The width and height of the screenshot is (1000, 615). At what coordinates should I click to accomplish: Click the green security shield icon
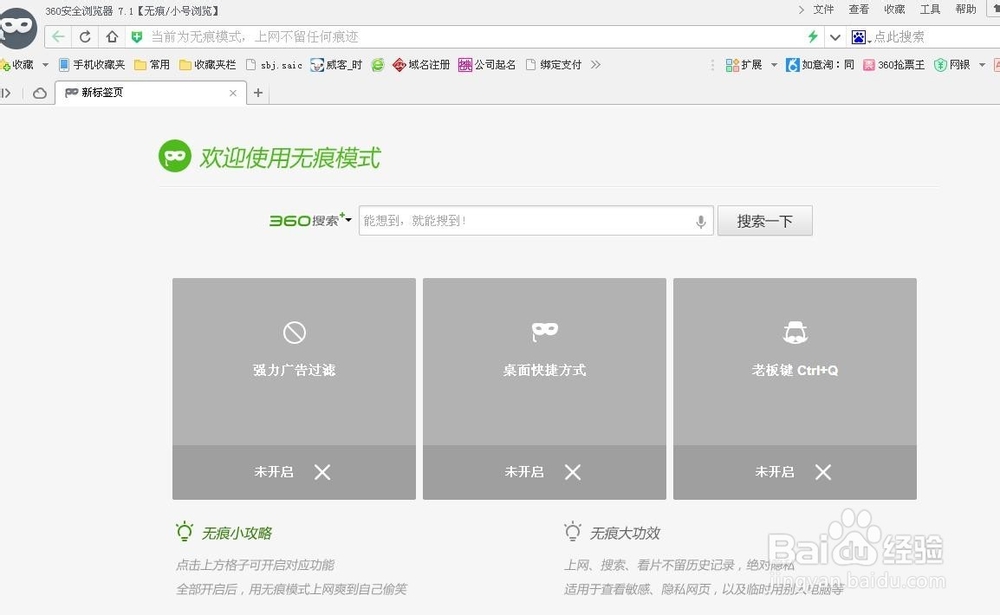coord(136,37)
